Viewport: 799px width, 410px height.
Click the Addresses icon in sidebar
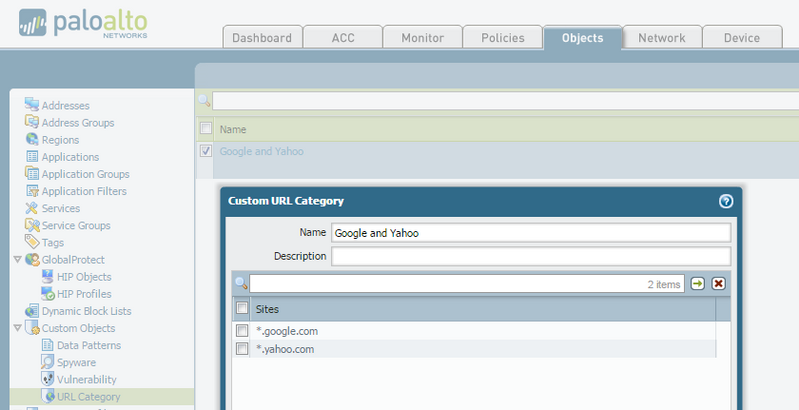click(32, 105)
